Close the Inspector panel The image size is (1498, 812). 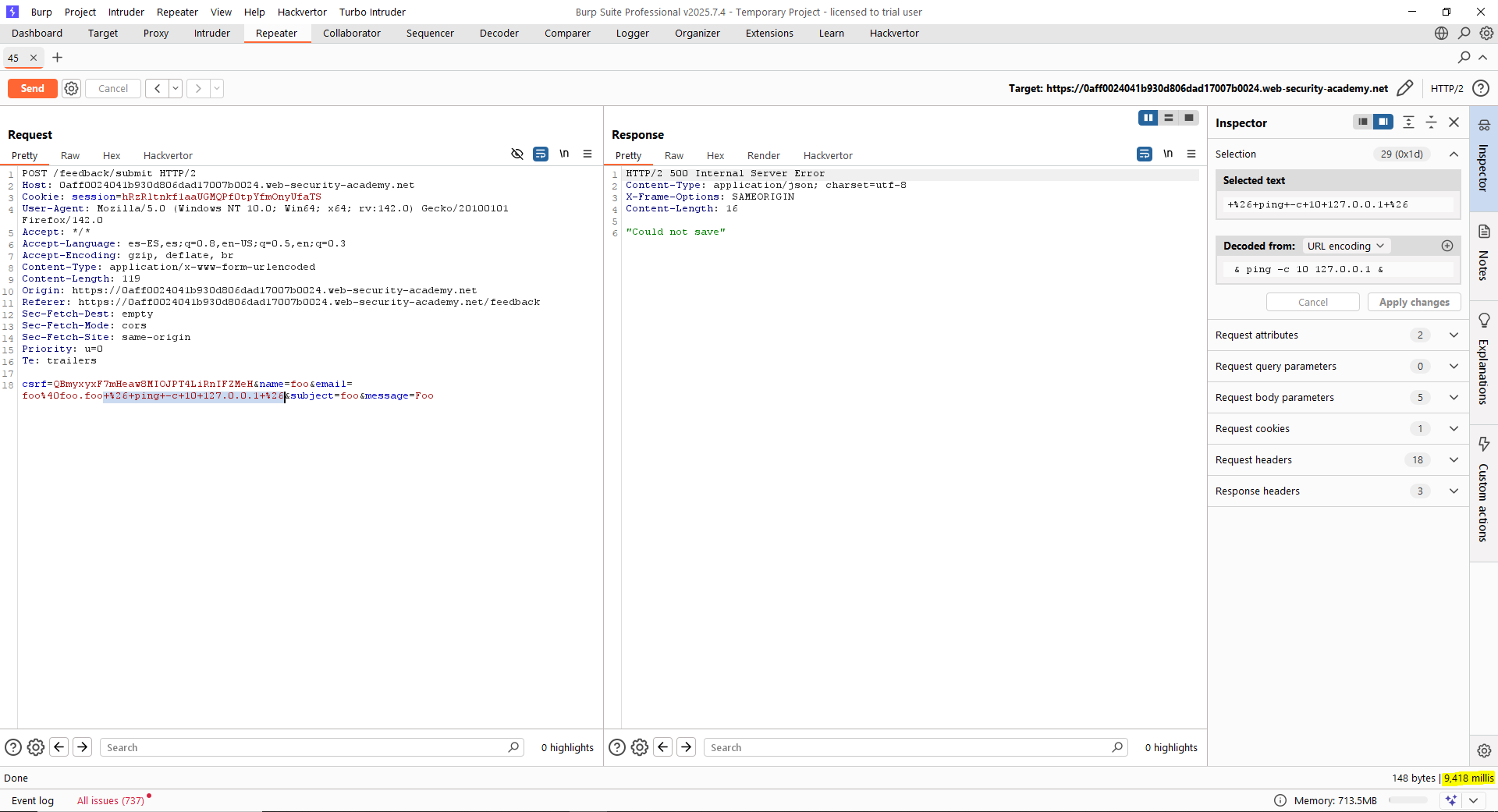point(1454,122)
